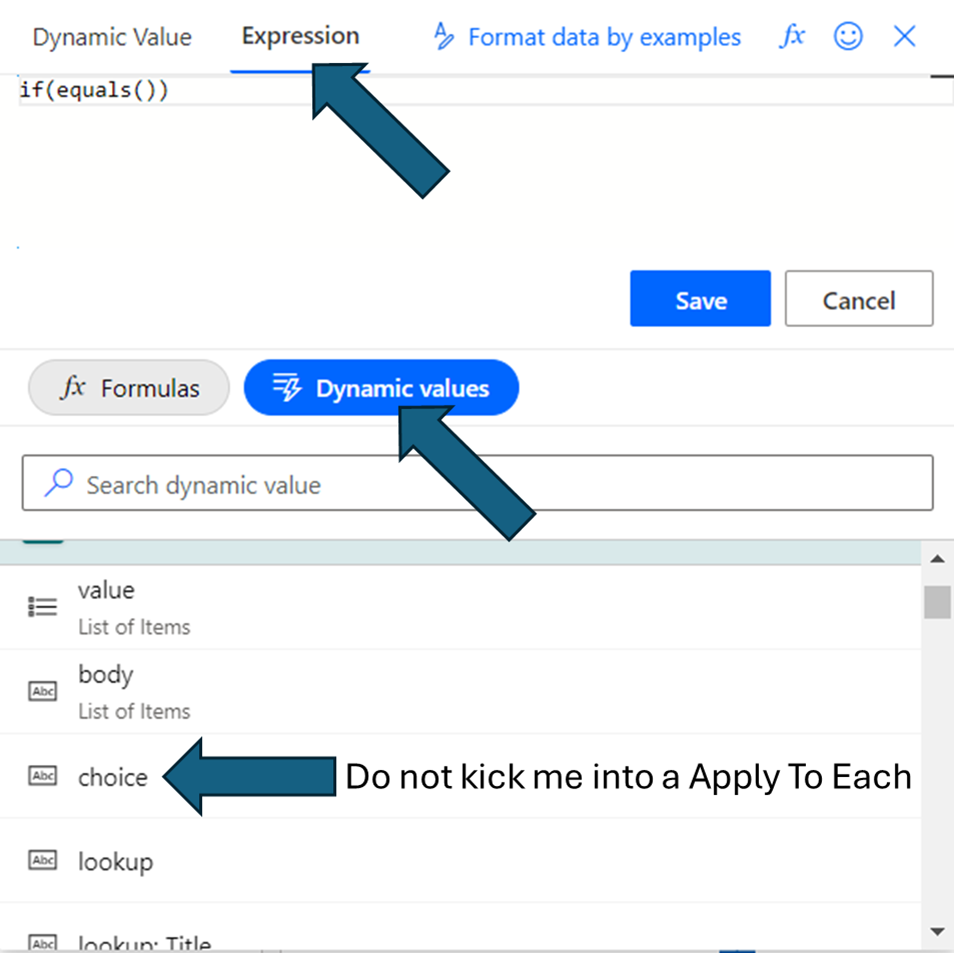
Task: Click the list icon beside value
Action: (43, 606)
